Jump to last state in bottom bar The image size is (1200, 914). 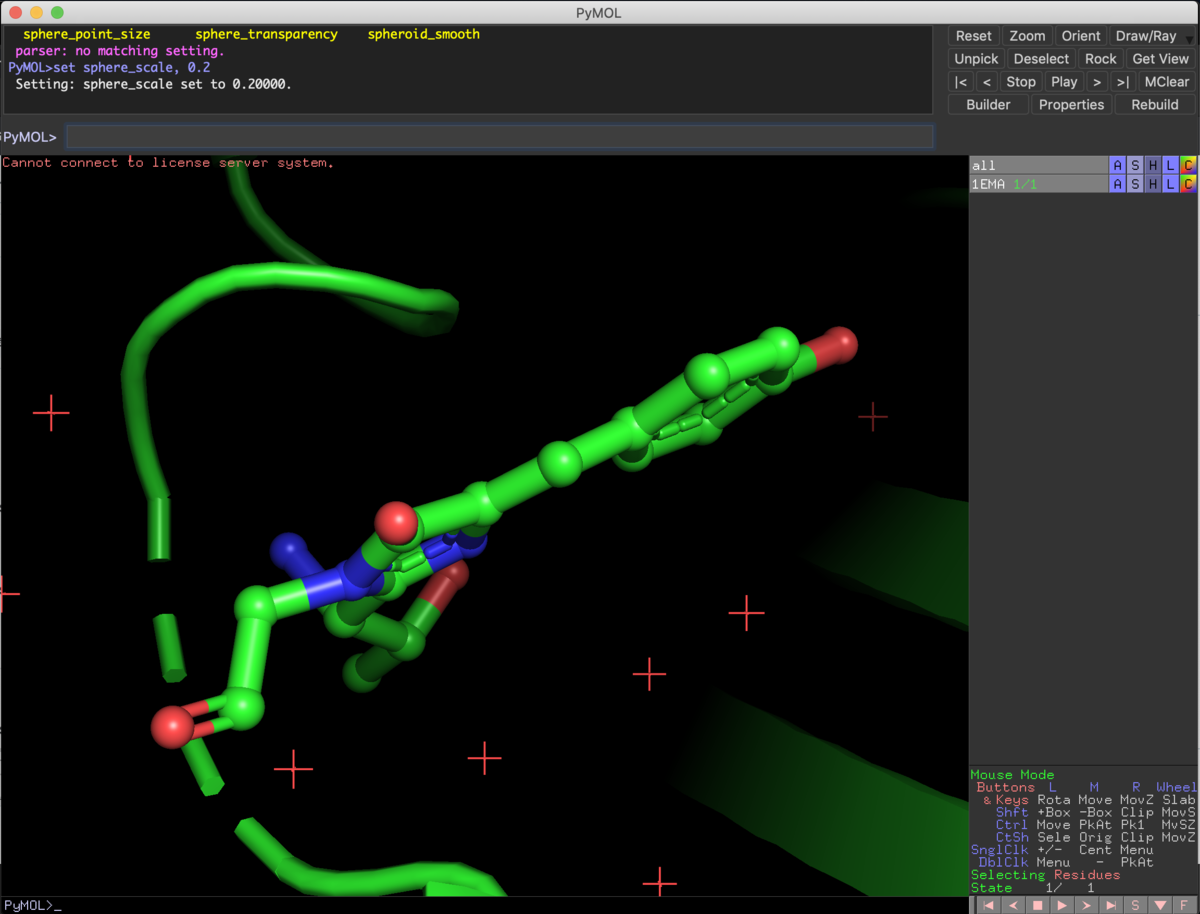click(1111, 905)
